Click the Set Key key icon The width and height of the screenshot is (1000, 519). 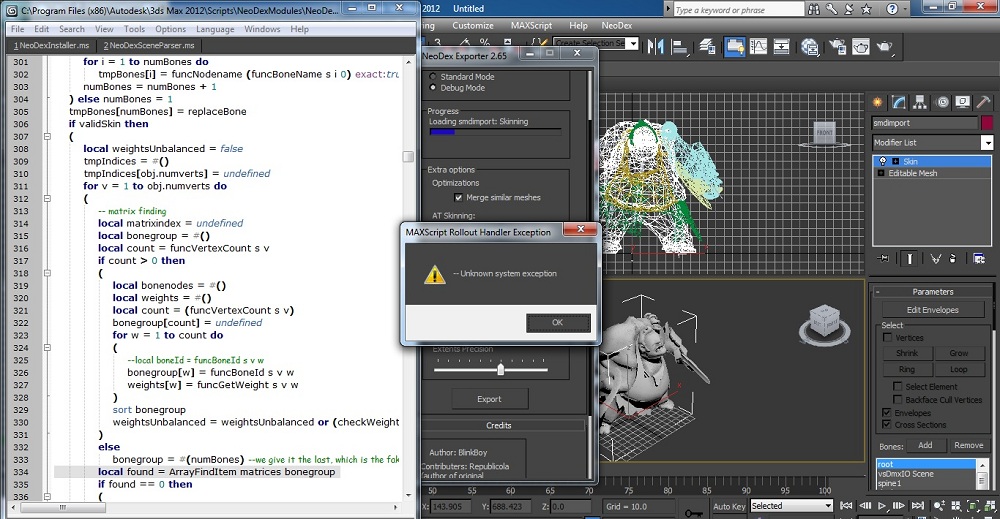click(694, 512)
